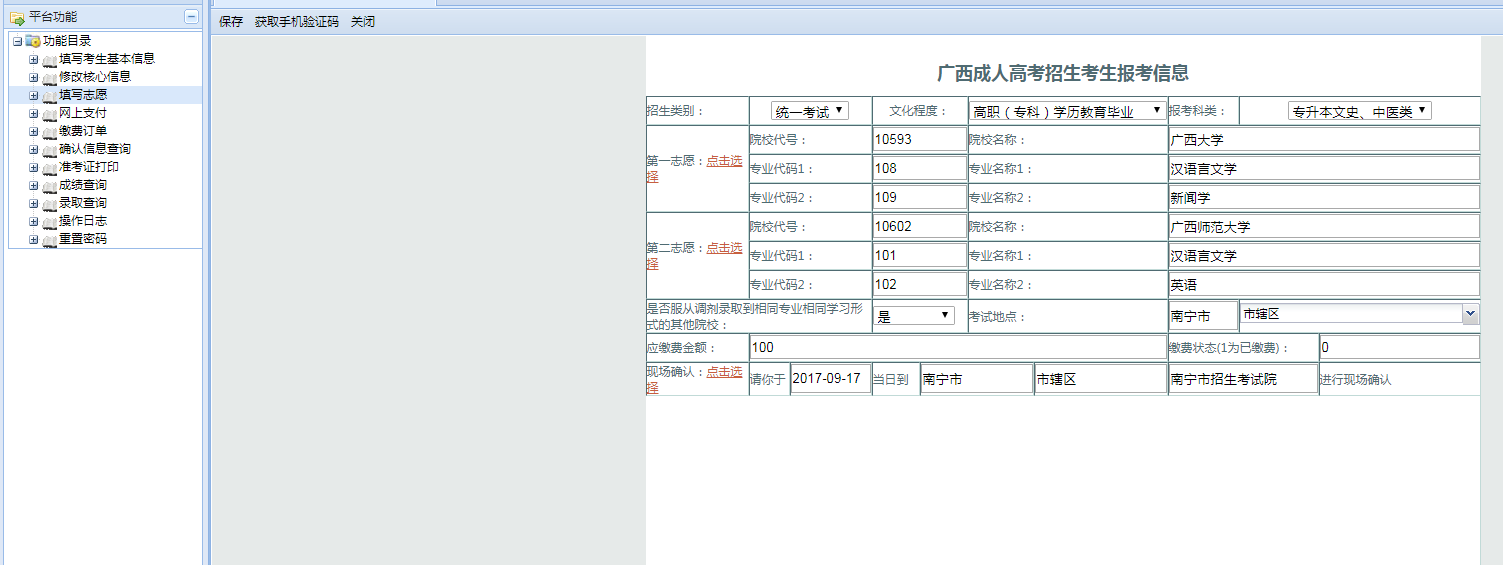
Task: Click the 应缴费金额 input field
Action: pyautogui.click(x=957, y=347)
